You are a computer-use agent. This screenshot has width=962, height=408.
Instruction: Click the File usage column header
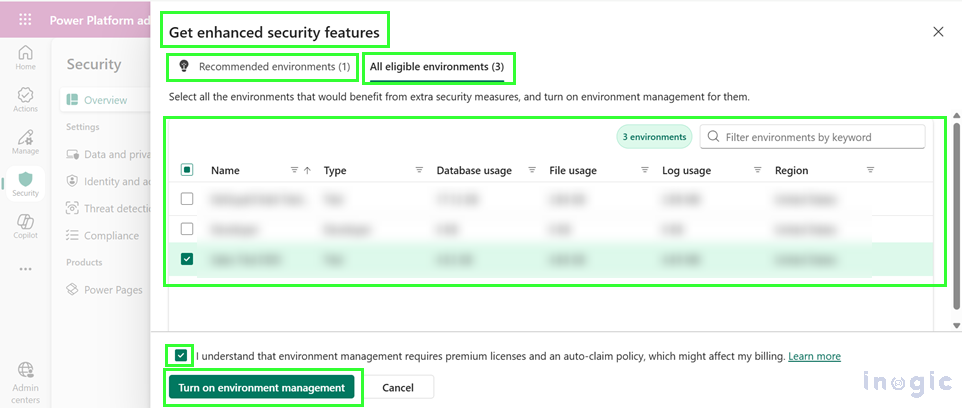click(x=573, y=171)
